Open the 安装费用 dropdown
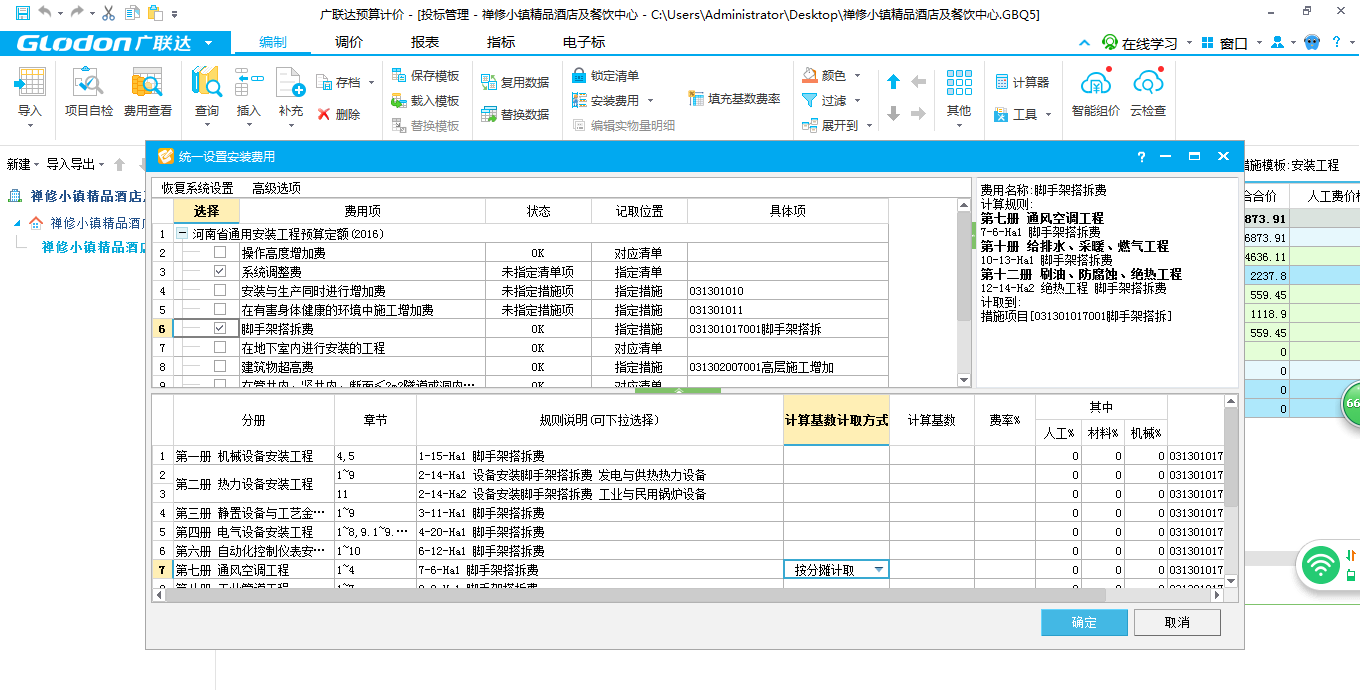This screenshot has width=1360, height=690. 650,101
